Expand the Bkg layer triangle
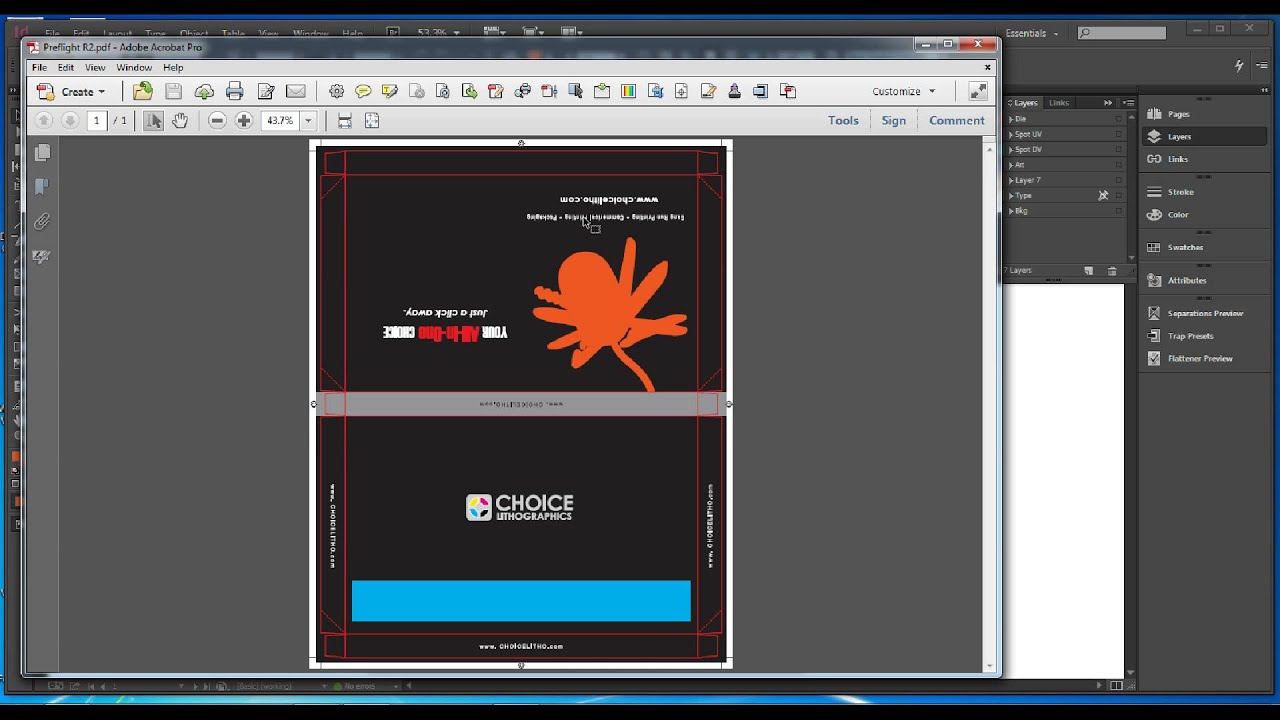Viewport: 1280px width, 720px height. [x=1011, y=211]
